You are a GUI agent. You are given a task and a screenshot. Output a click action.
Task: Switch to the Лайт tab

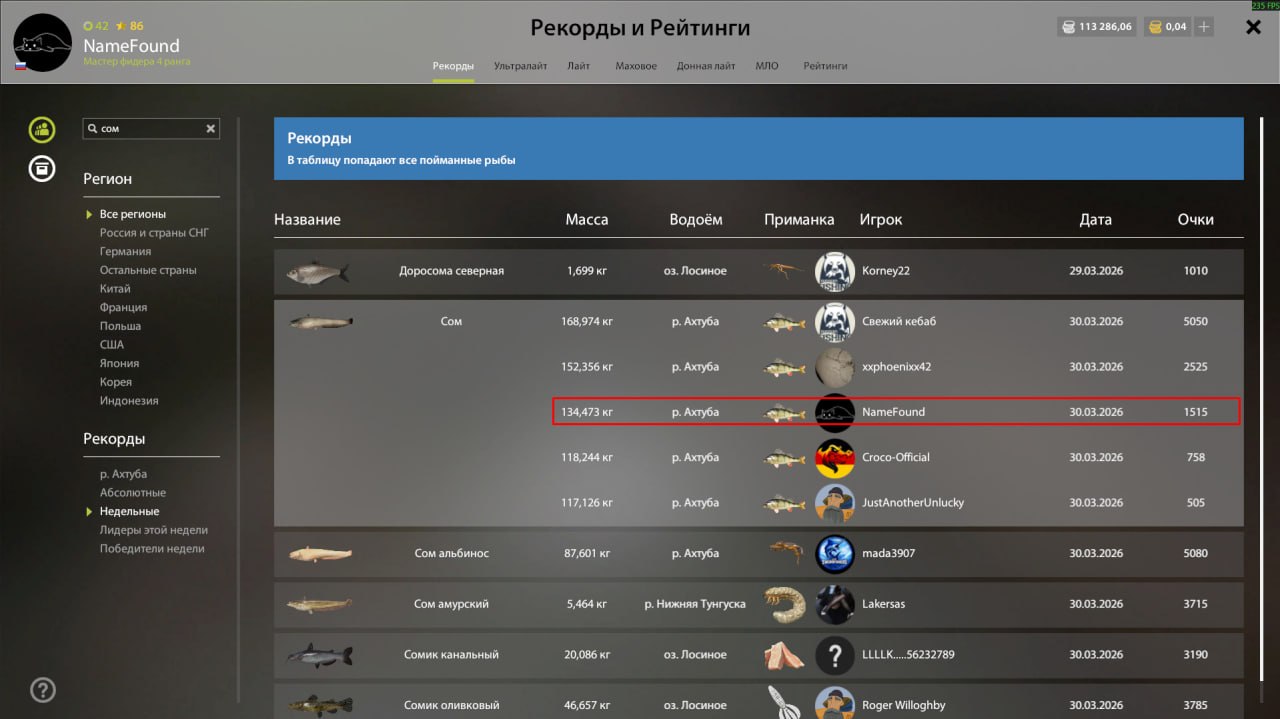pos(578,66)
